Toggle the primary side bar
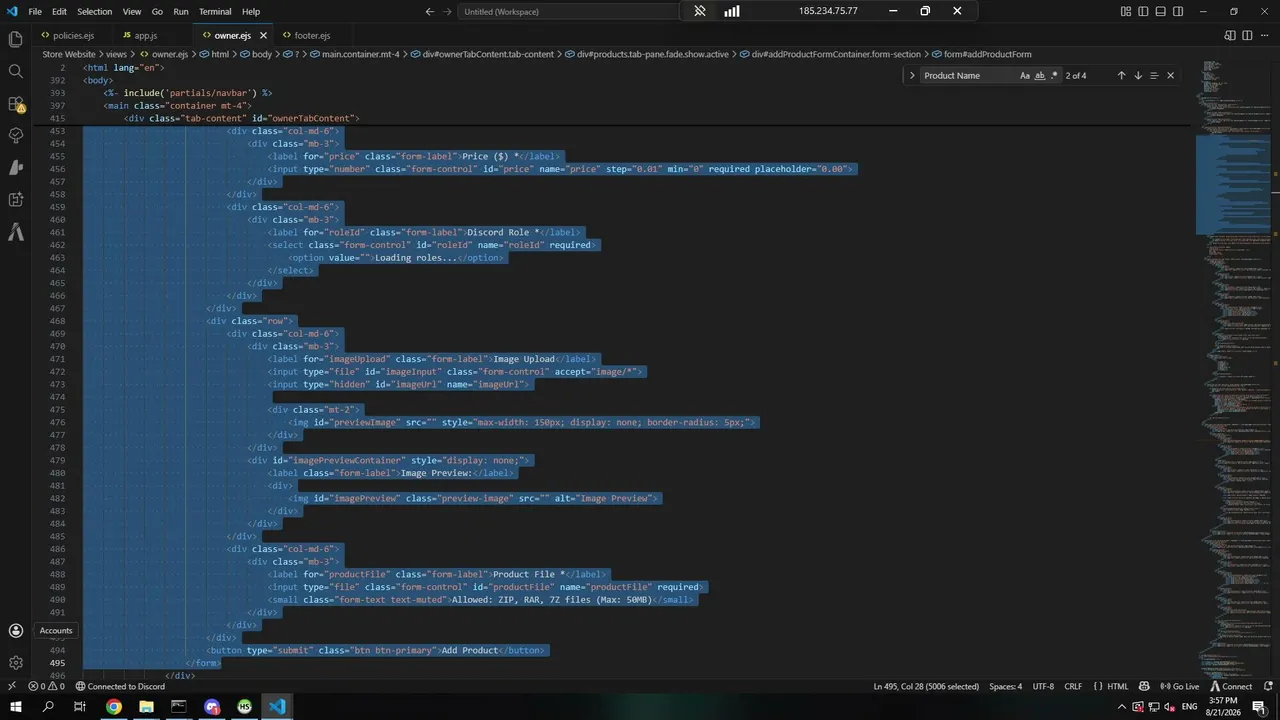1280x720 pixels. tap(1143, 12)
